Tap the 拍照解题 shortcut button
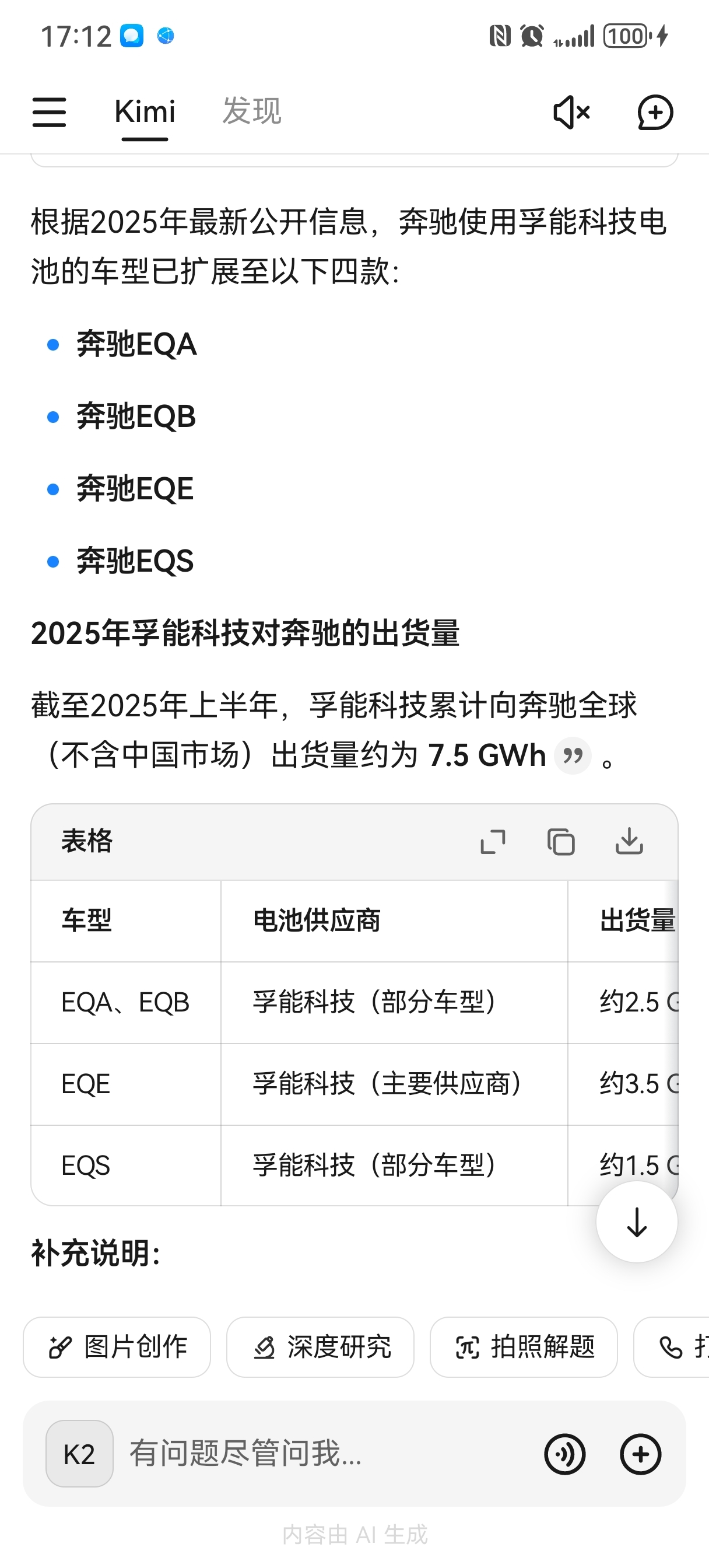The image size is (709, 1568). pos(524,1347)
